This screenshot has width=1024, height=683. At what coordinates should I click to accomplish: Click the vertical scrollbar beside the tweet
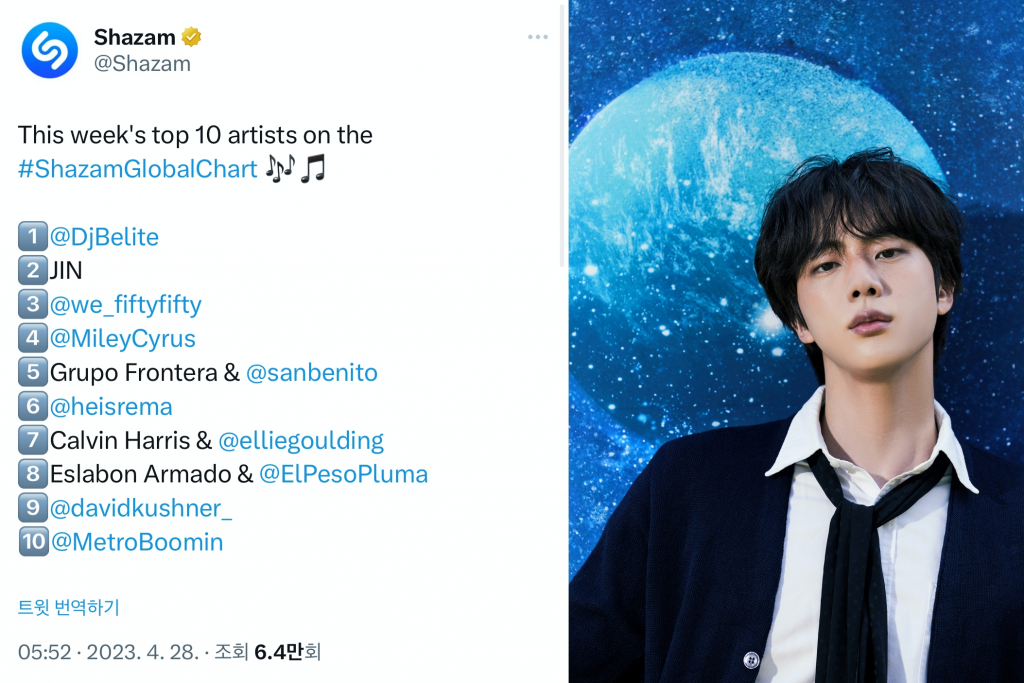(x=562, y=137)
